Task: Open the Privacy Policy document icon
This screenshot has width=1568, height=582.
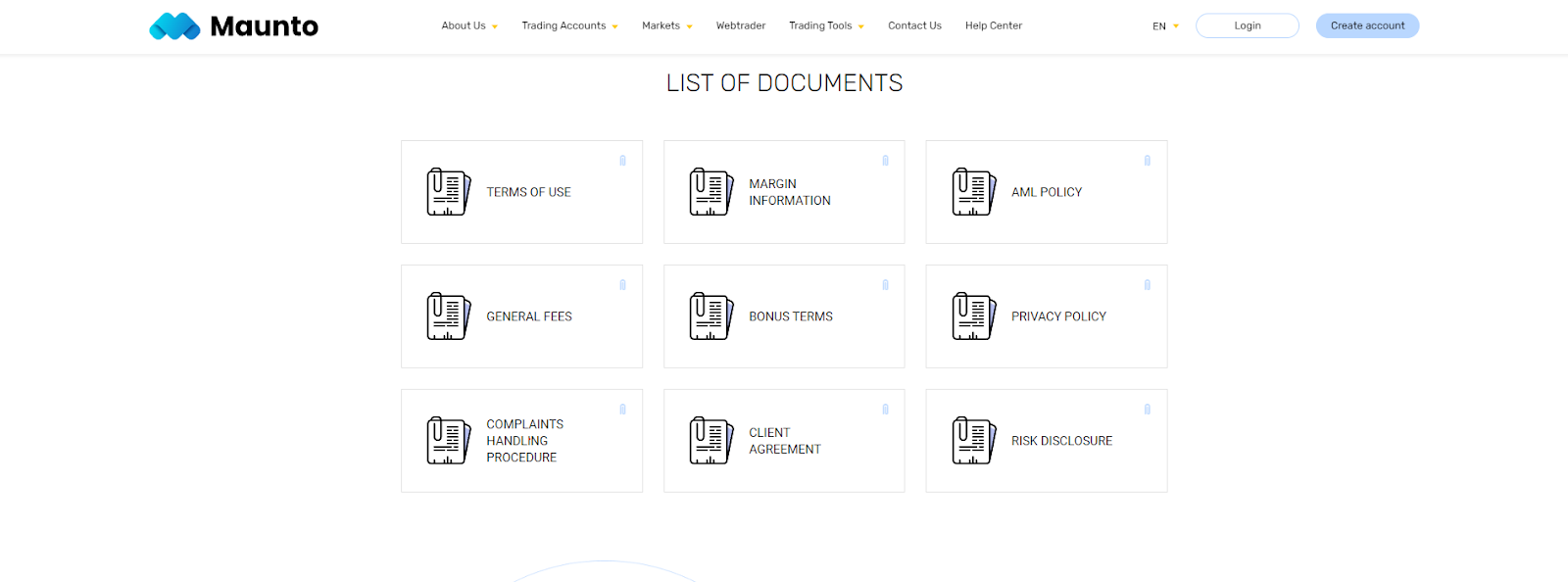Action: [x=974, y=316]
